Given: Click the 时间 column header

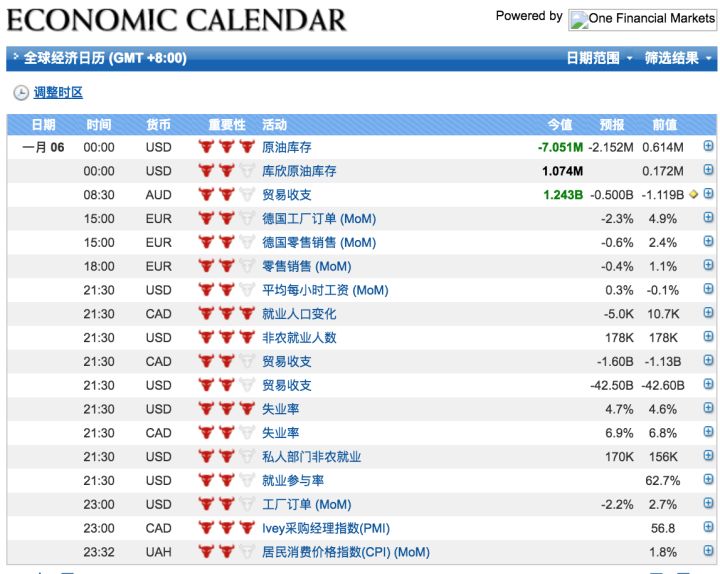Looking at the screenshot, I should point(99,125).
